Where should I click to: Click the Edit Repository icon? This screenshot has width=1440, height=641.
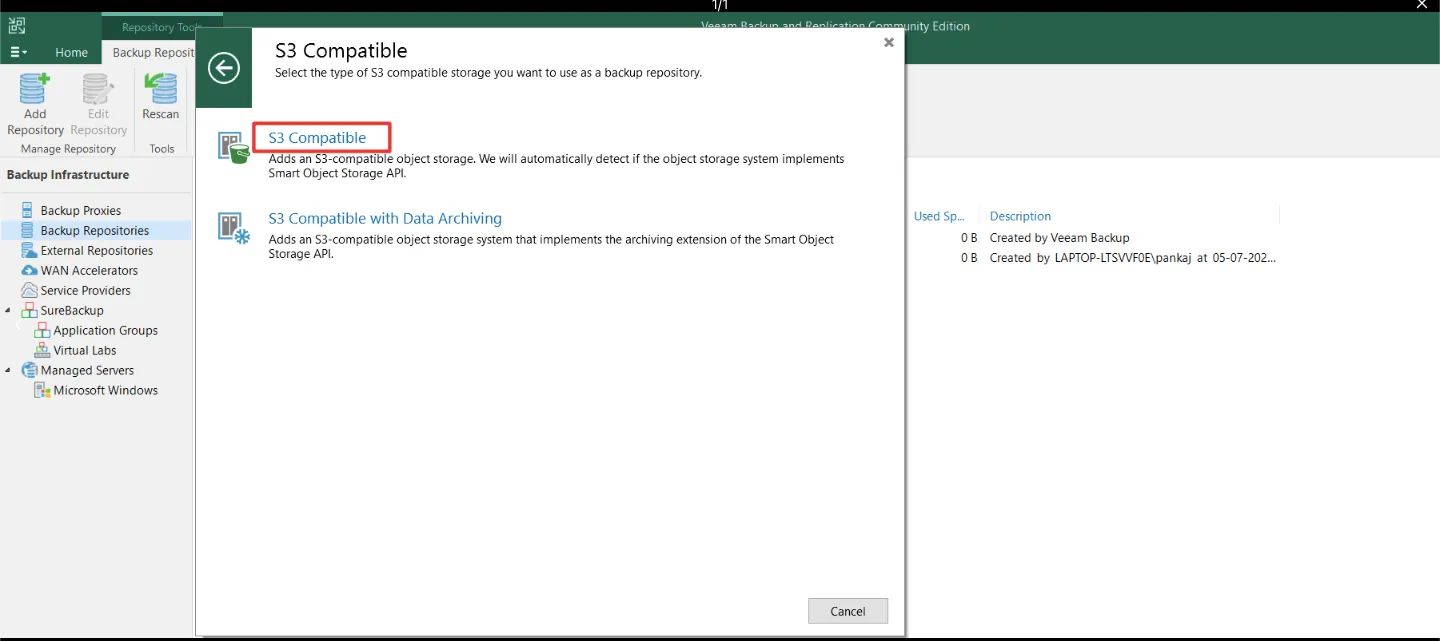point(98,89)
